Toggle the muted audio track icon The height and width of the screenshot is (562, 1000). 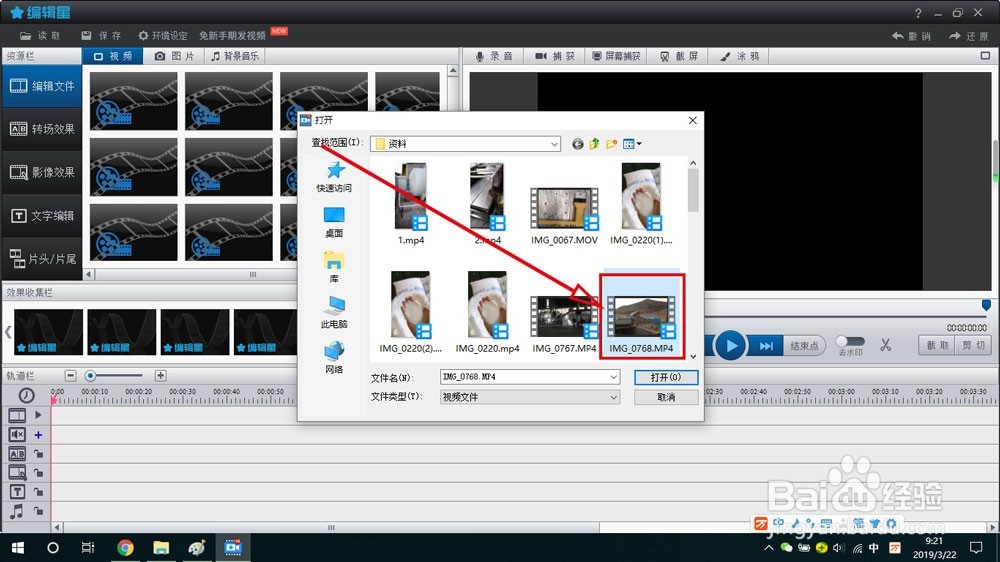pos(17,434)
